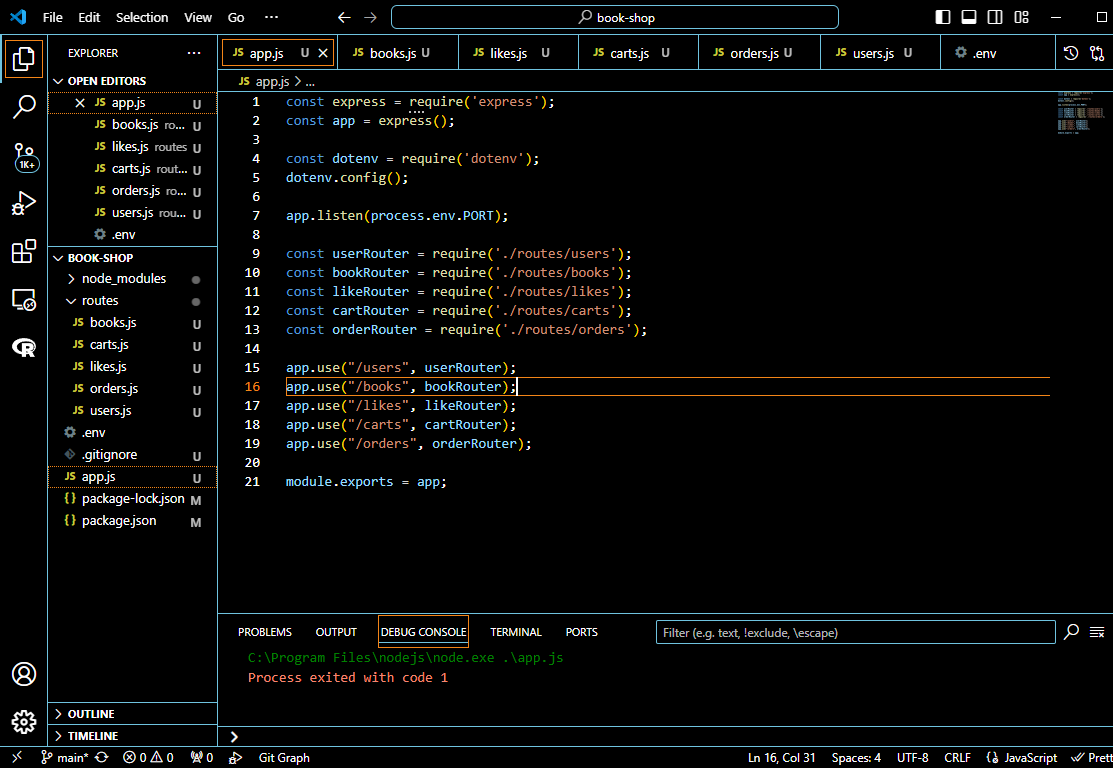Change file encoding UTF-8

(x=912, y=757)
